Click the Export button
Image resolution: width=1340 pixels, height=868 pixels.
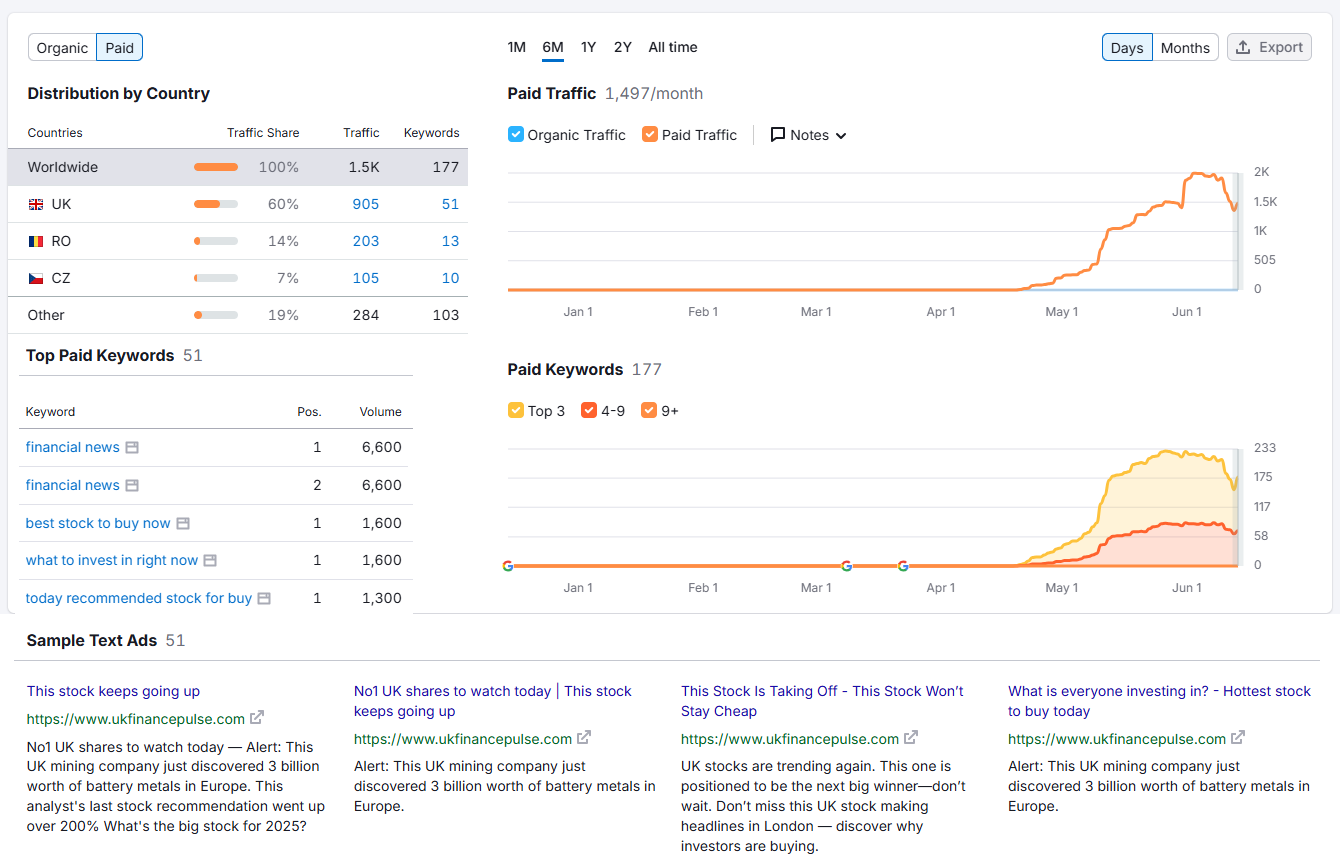pos(1269,47)
